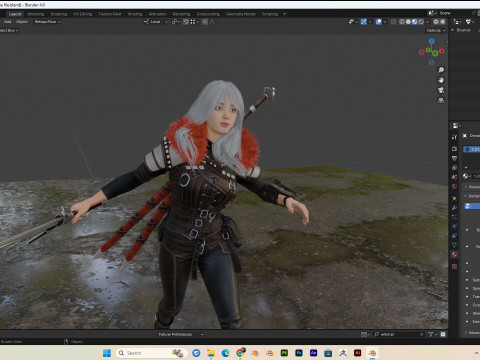Open the Tool properties tab
Image resolution: width=480 pixels, height=360 pixels.
point(454,137)
